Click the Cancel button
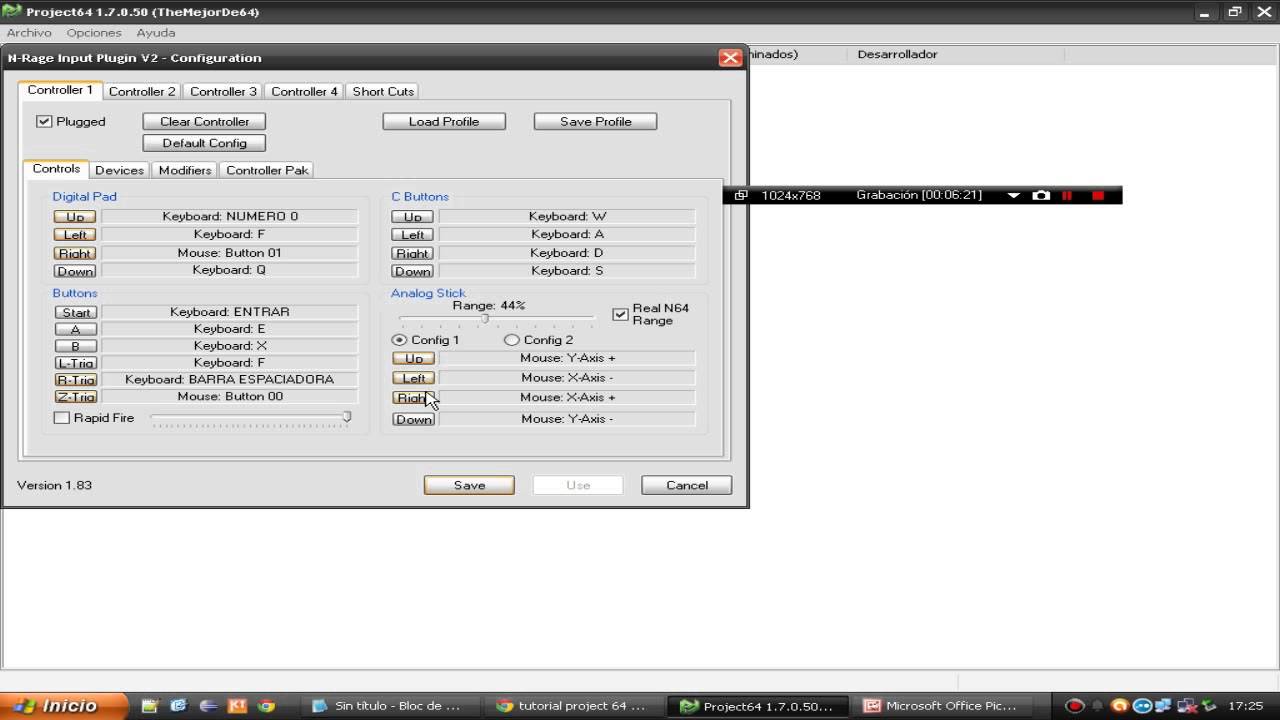1280x720 pixels. (687, 485)
